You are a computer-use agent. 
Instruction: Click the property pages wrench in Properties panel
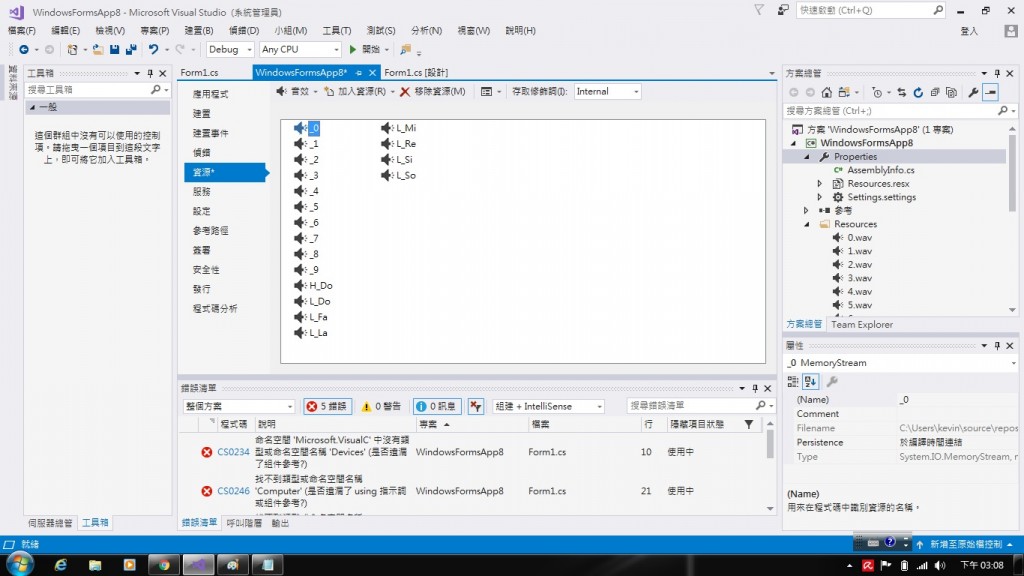(832, 381)
